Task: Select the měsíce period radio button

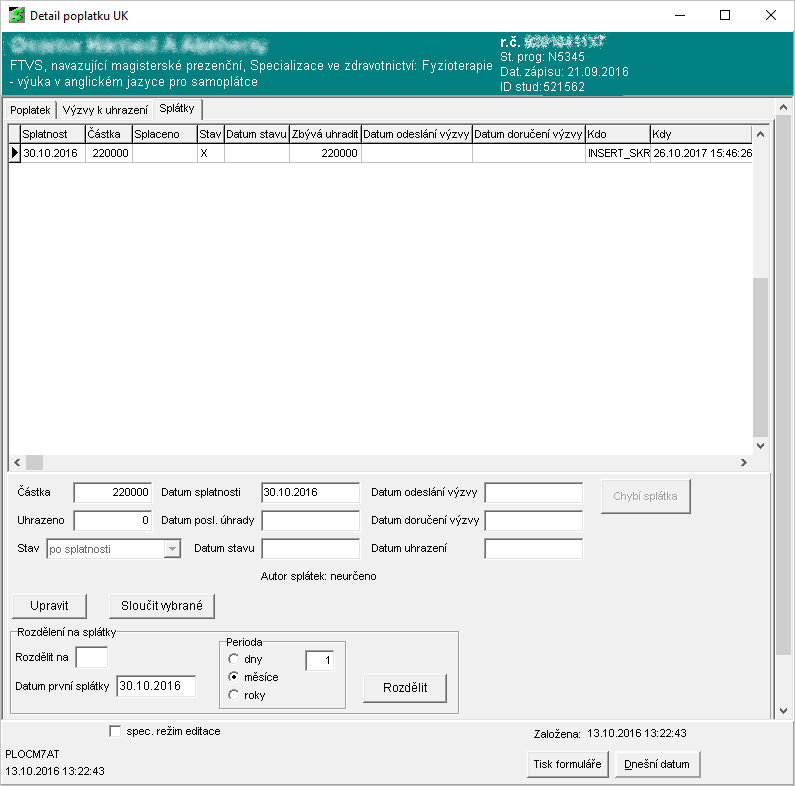Action: pyautogui.click(x=234, y=677)
